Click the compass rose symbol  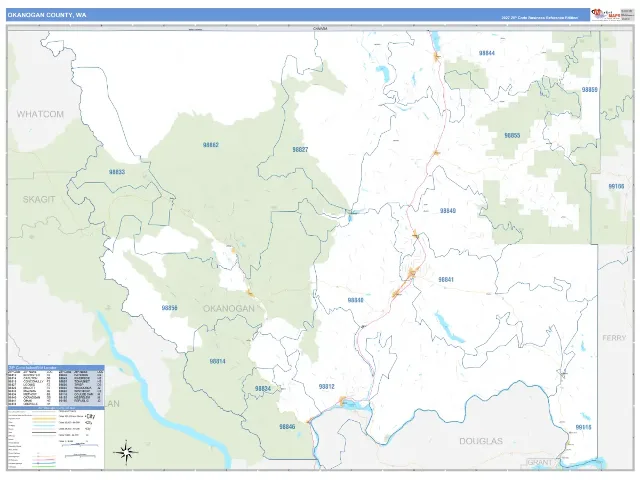click(126, 452)
